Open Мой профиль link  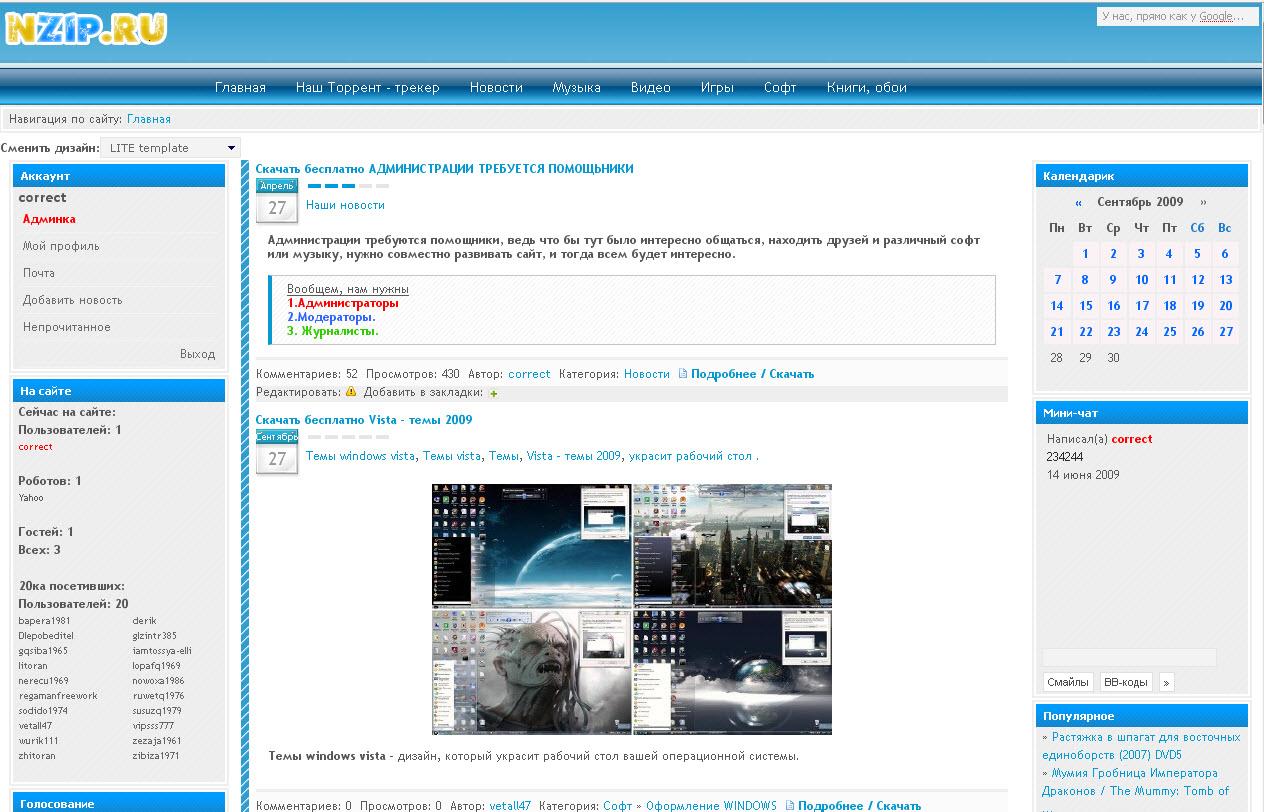[x=61, y=246]
